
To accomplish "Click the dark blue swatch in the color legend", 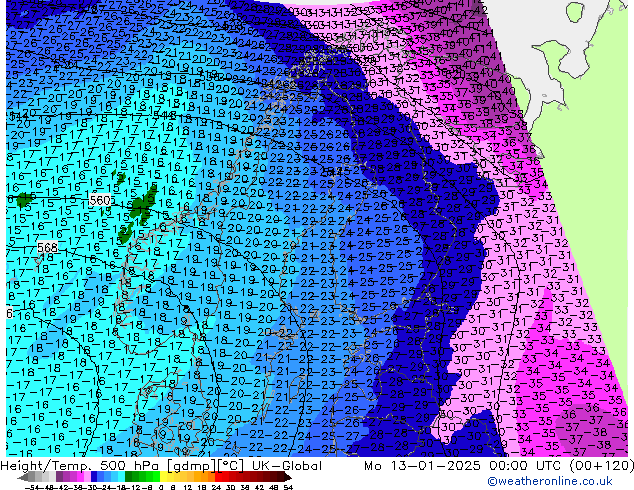I will pyautogui.click(x=94, y=477).
